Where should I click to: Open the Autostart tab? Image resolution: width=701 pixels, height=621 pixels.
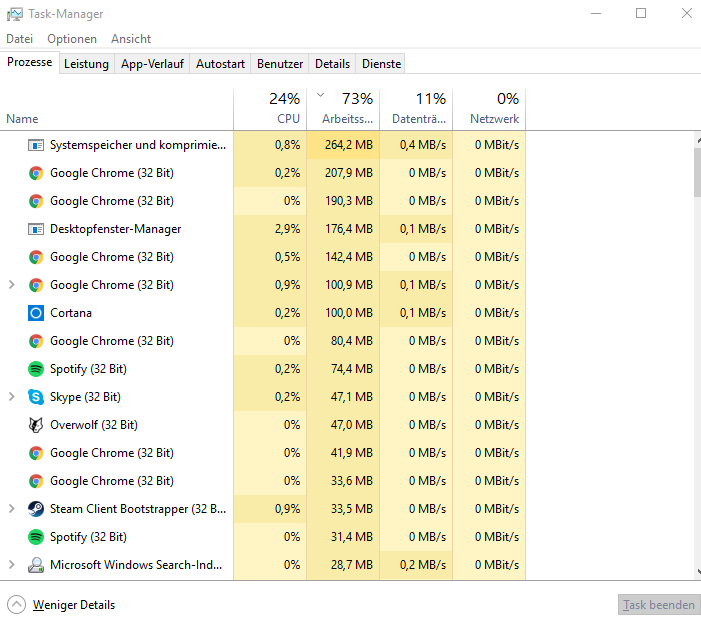pyautogui.click(x=220, y=64)
